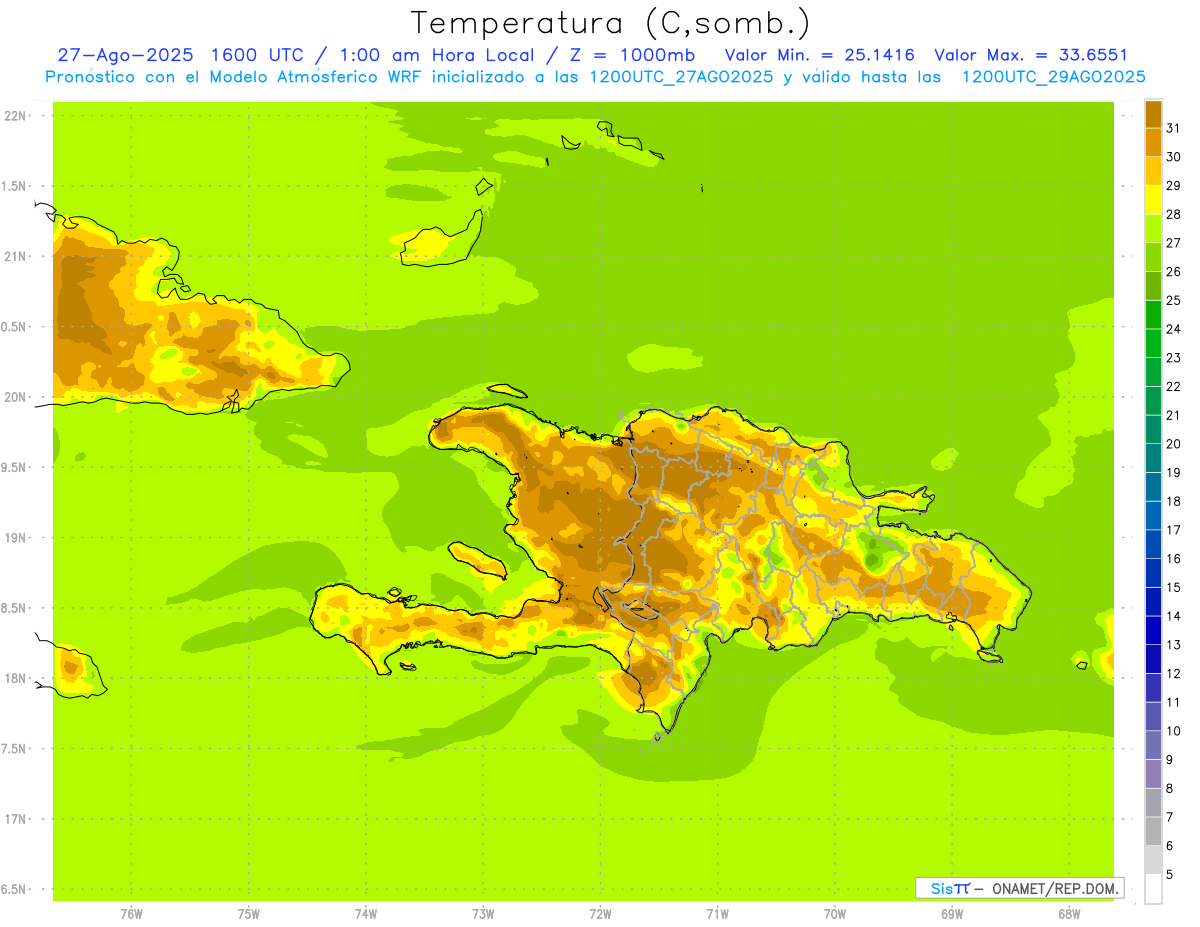Select the blue colorbar swatch between 15 and 16
The image size is (1200, 927).
coord(1153,573)
